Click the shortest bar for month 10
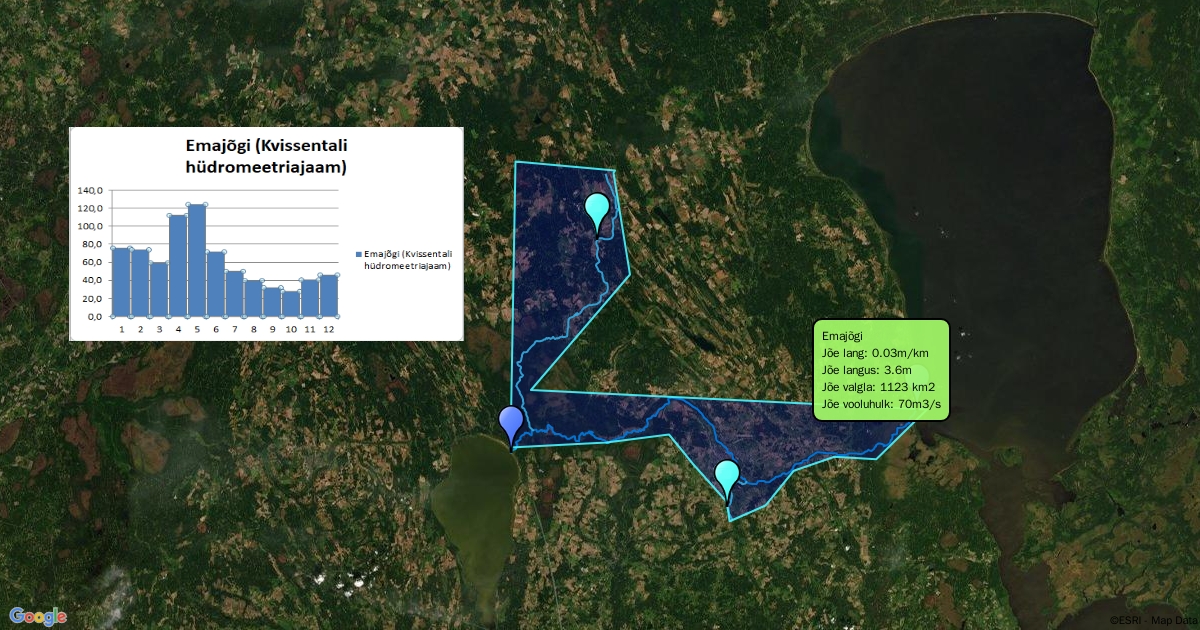This screenshot has height=630, width=1200. pos(291,303)
